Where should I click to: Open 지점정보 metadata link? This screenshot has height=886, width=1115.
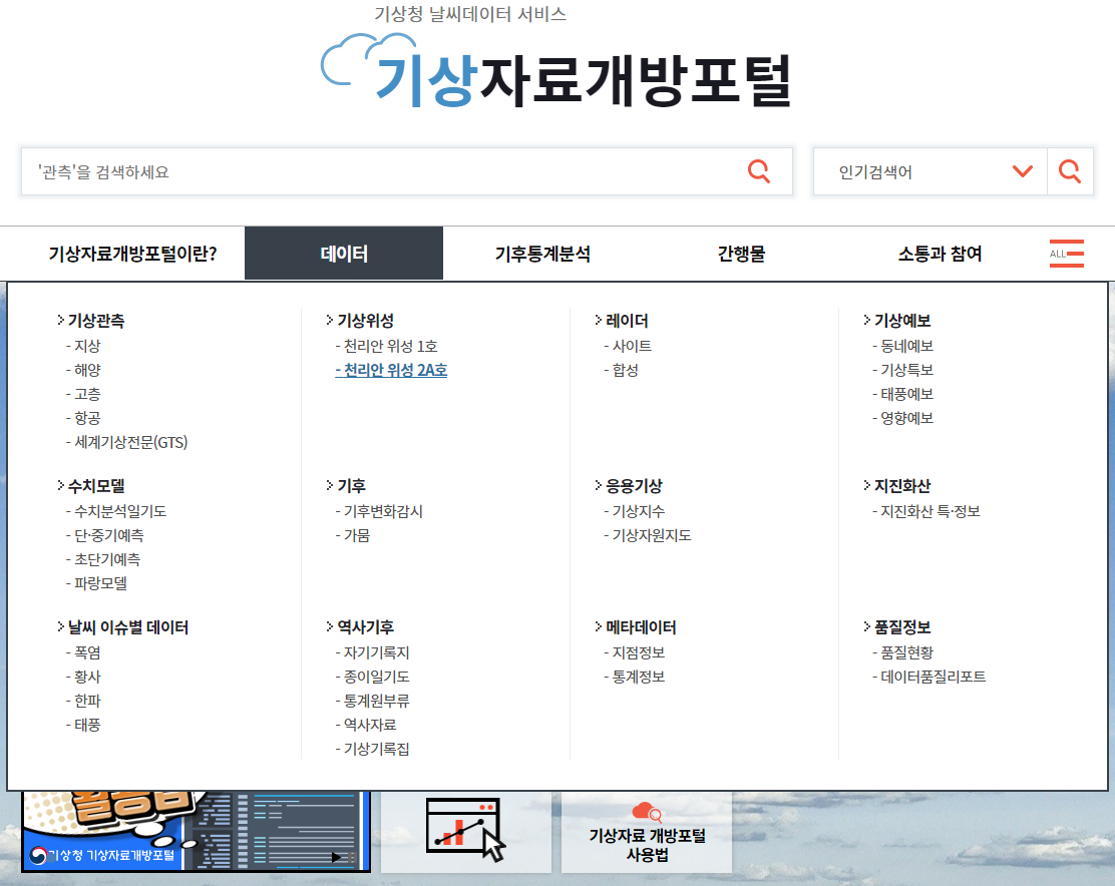[634, 653]
